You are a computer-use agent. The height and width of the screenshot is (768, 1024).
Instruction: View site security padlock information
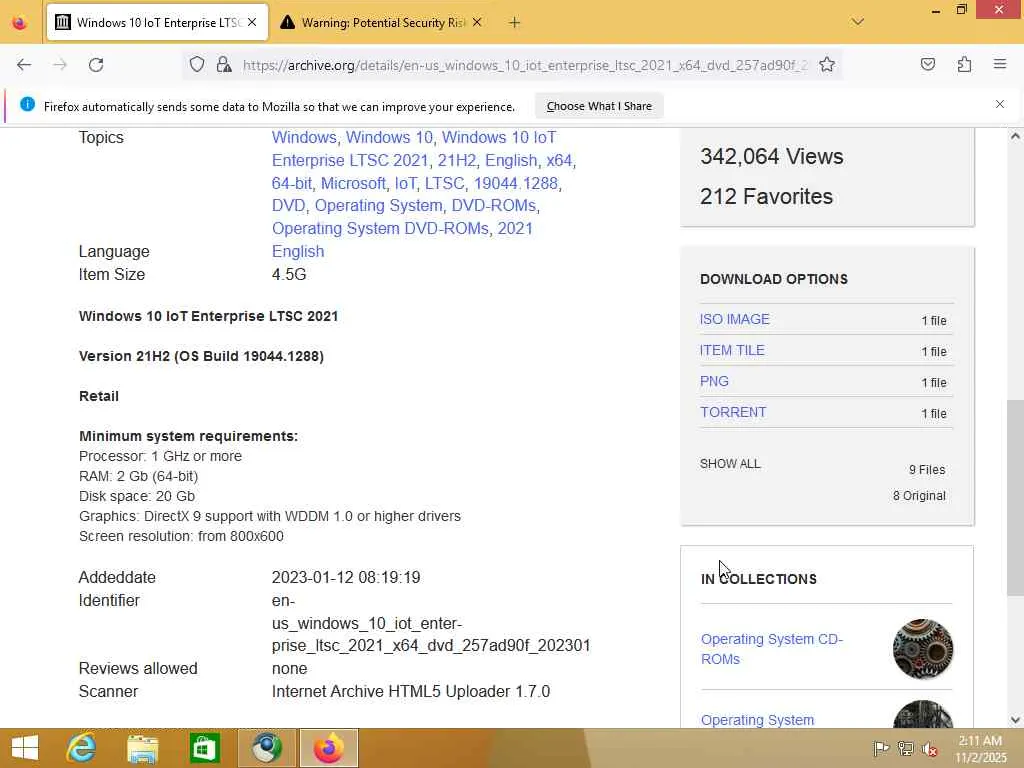click(x=224, y=64)
